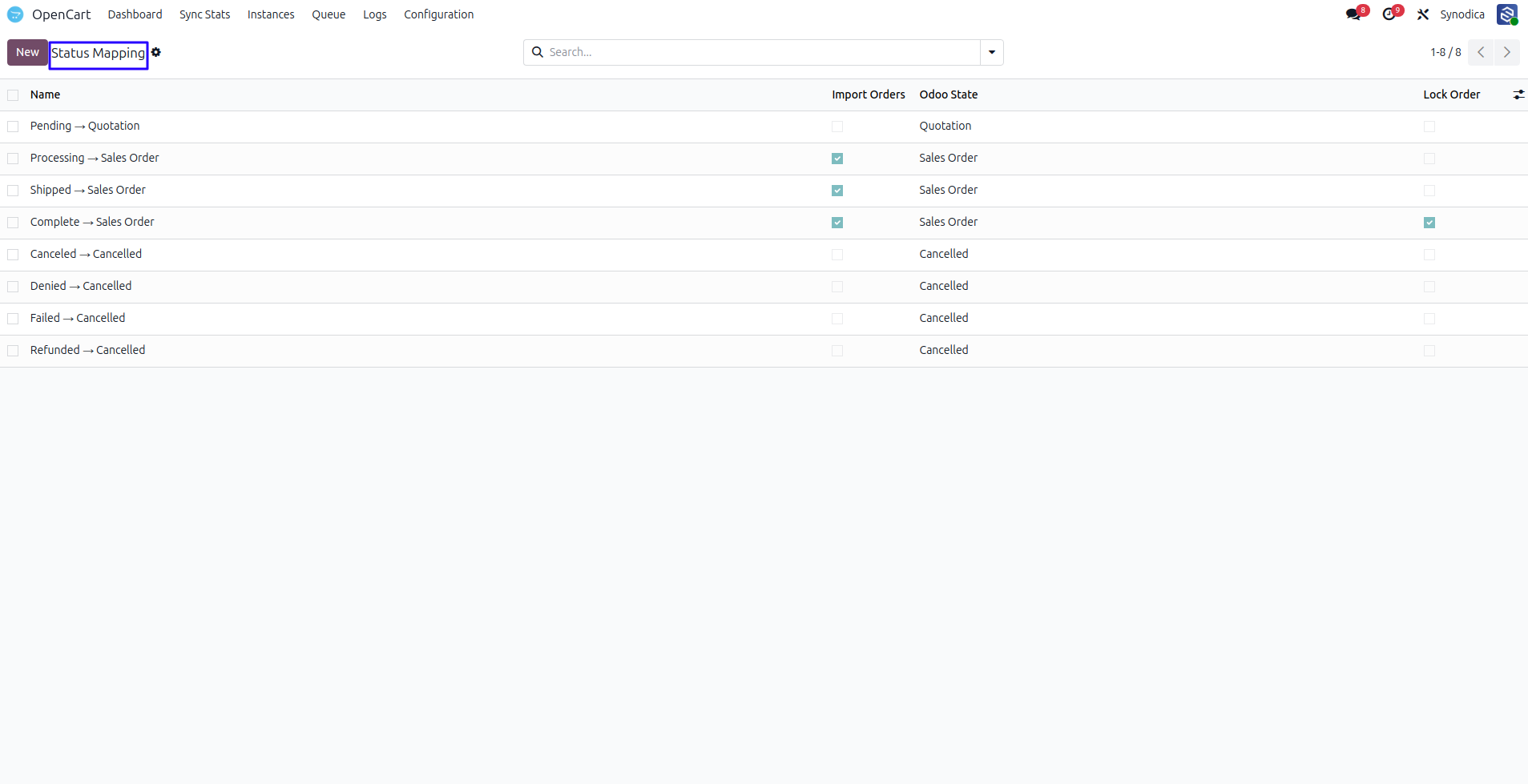Select the Pending → Quotation row checkbox

tap(13, 127)
